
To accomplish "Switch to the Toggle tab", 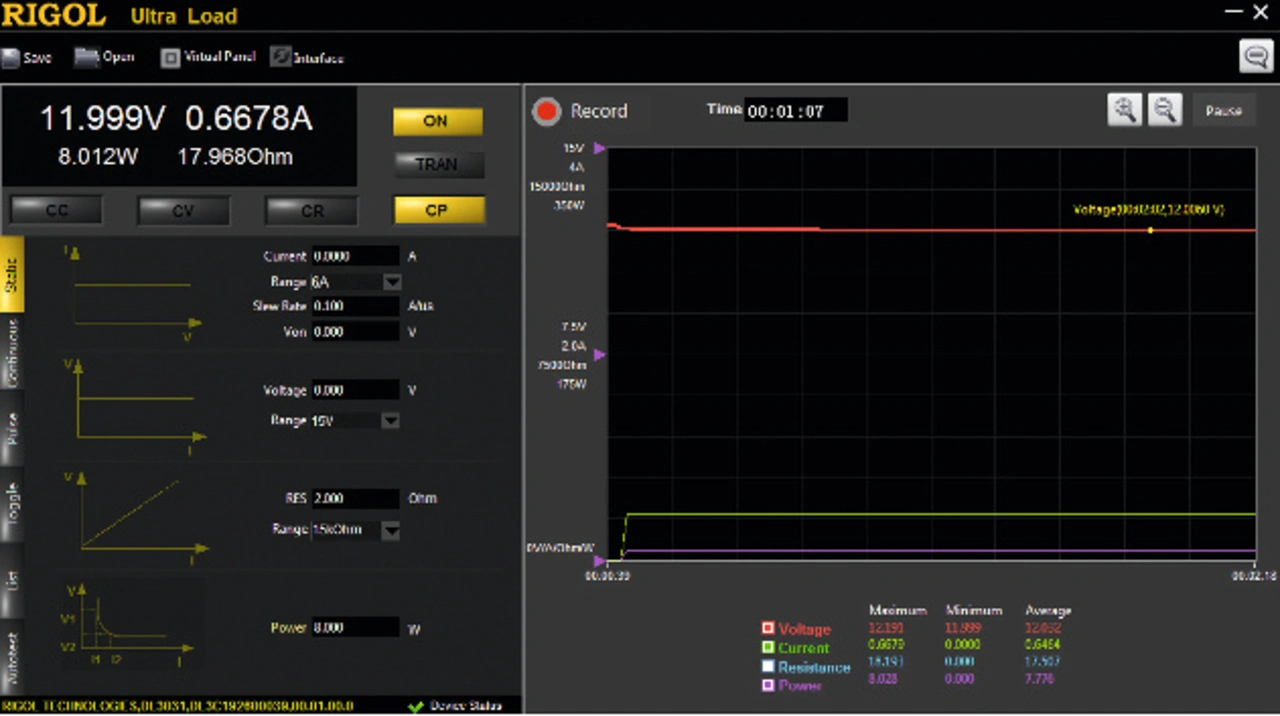I will (11, 506).
